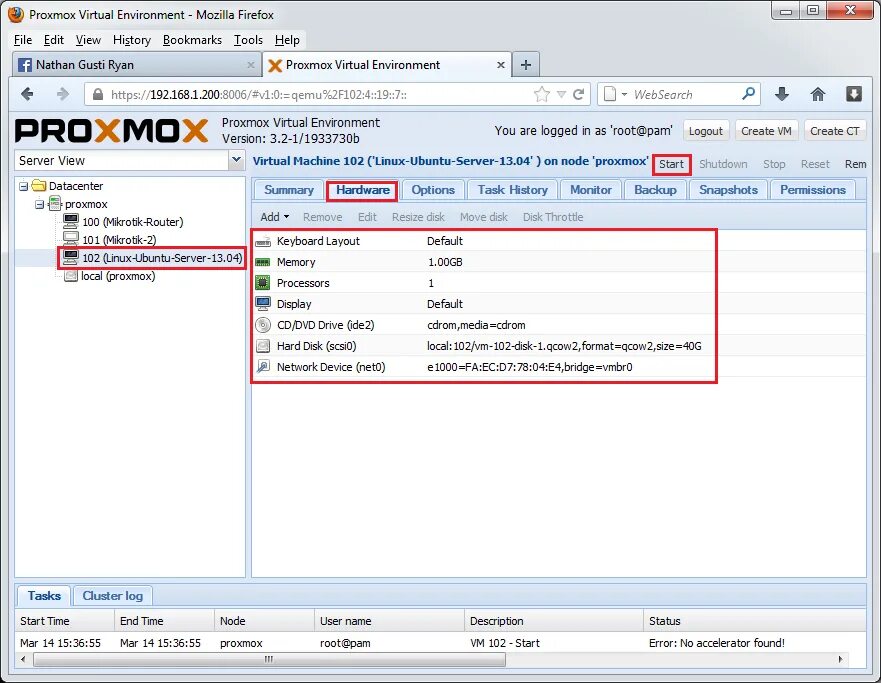Collapse the Datacenter tree node

pyautogui.click(x=24, y=186)
